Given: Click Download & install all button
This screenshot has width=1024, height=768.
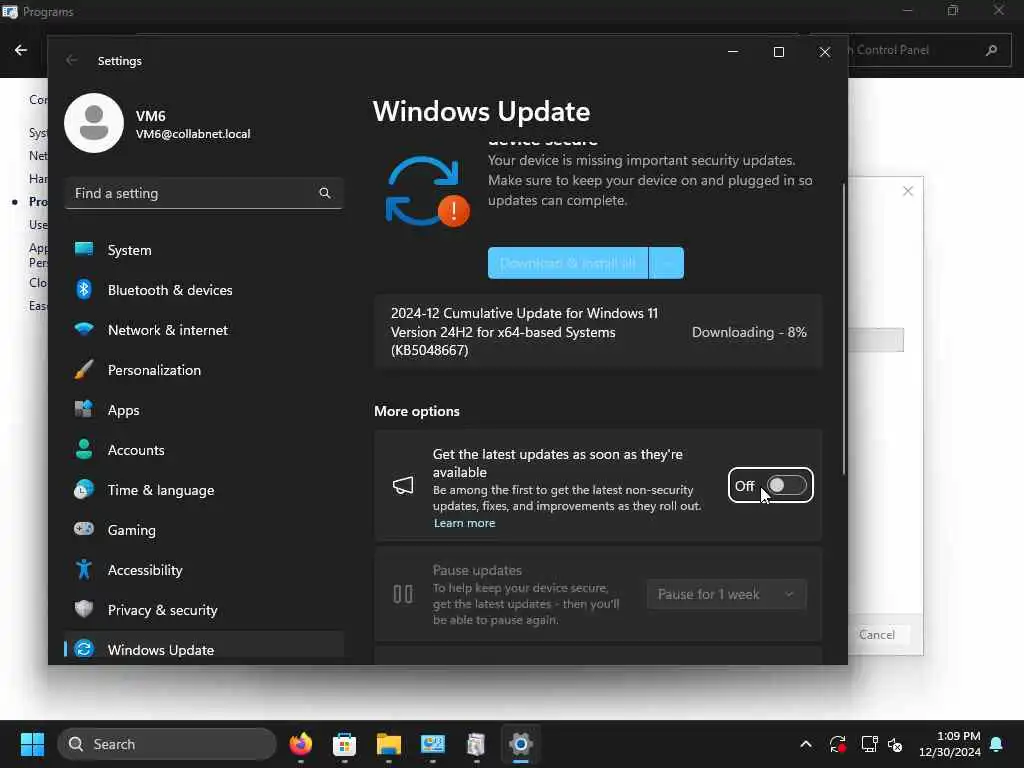Looking at the screenshot, I should tap(568, 263).
